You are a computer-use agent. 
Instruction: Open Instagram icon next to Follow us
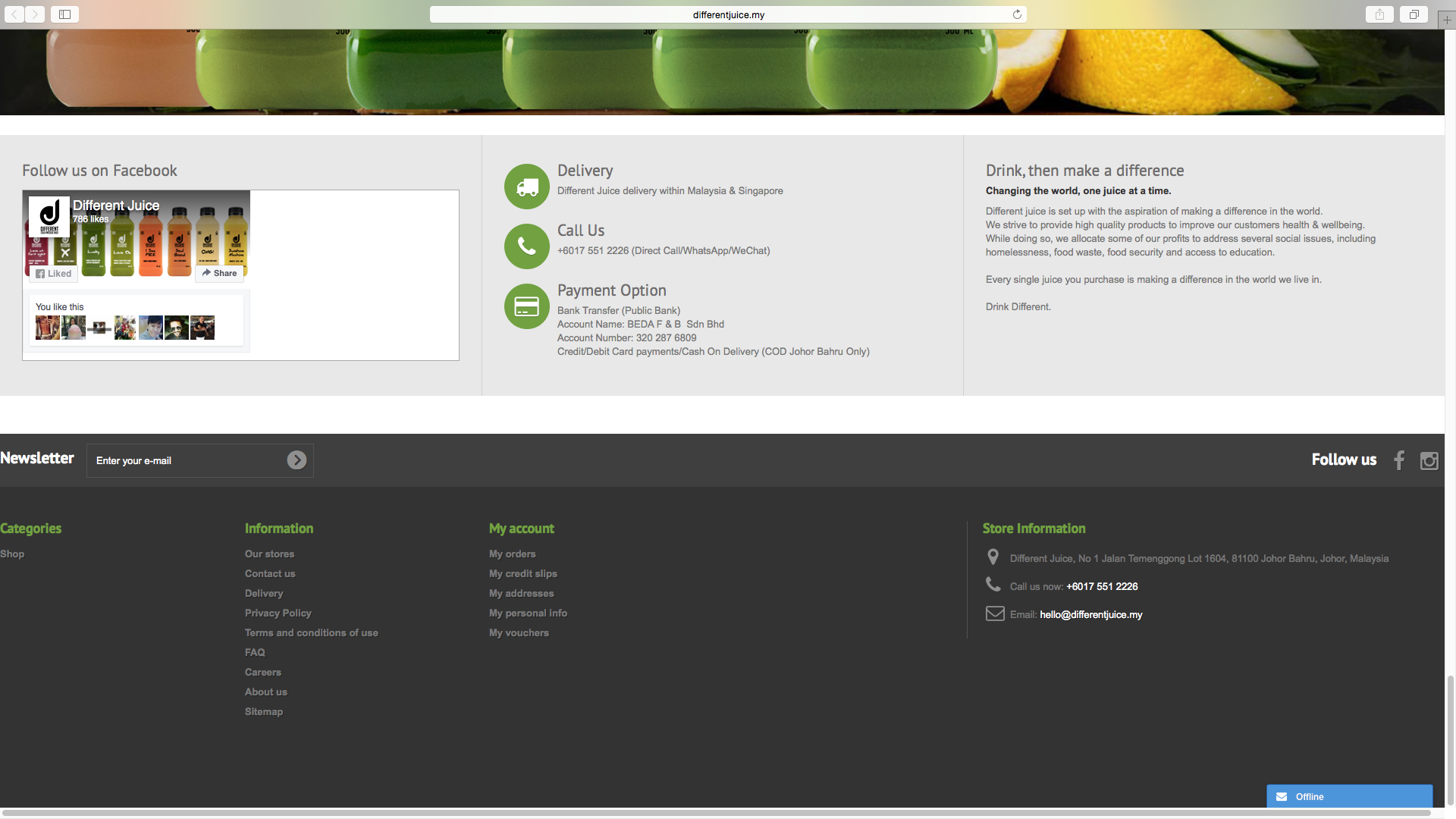(1429, 461)
